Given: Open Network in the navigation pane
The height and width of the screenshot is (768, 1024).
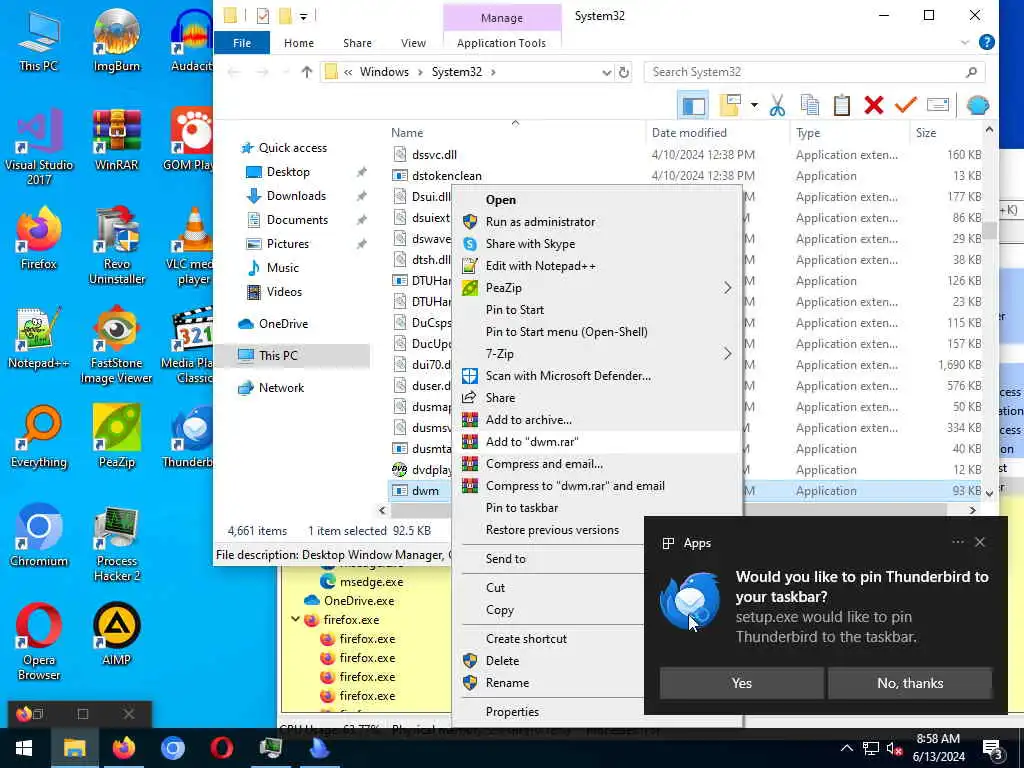Looking at the screenshot, I should [x=281, y=388].
